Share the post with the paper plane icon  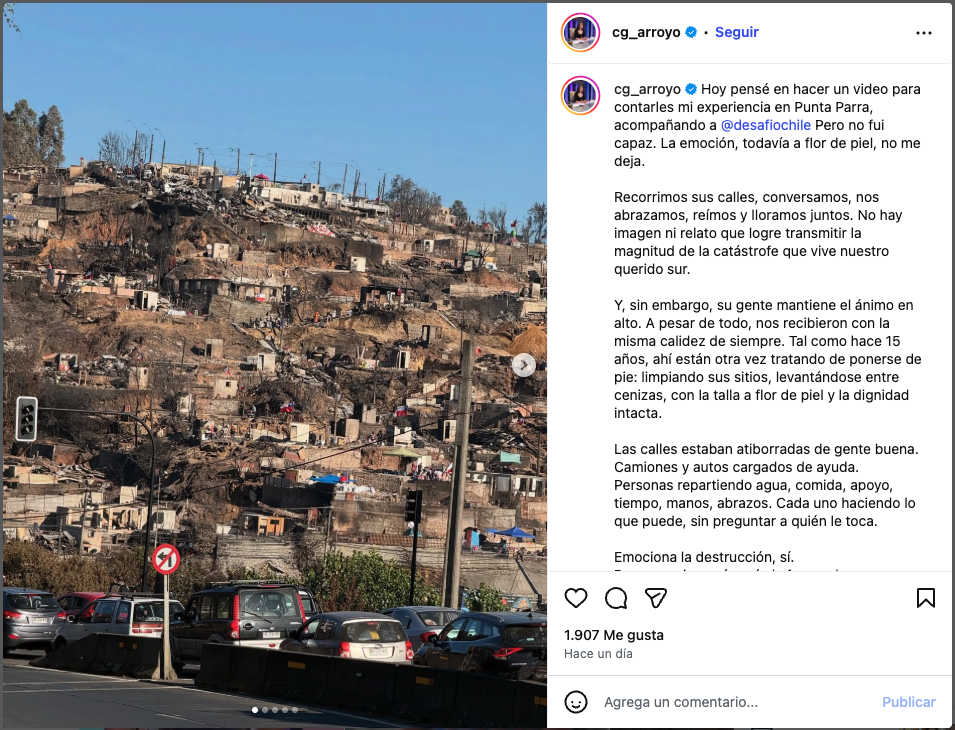(x=655, y=598)
